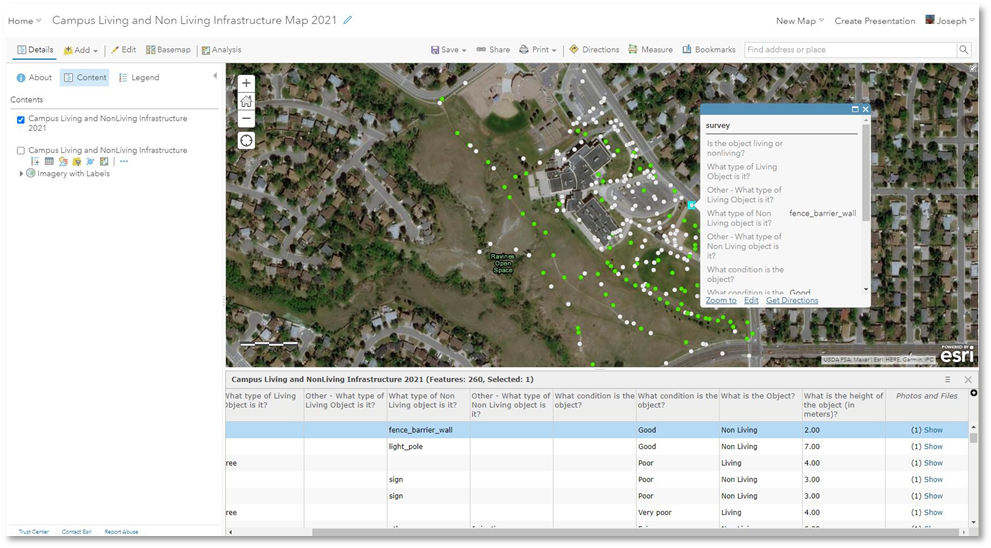991x548 pixels.
Task: Click Trust Center footer link
Action: (x=33, y=532)
